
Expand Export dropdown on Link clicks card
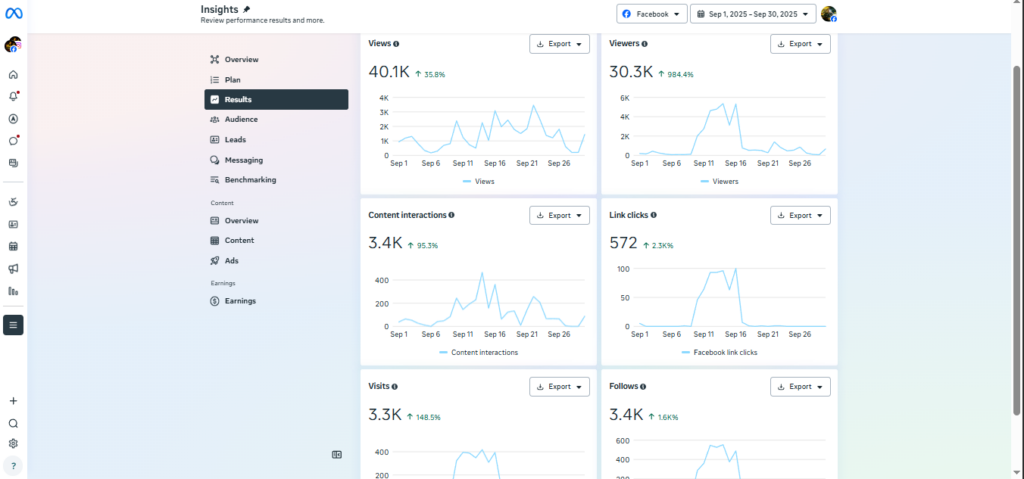[801, 215]
